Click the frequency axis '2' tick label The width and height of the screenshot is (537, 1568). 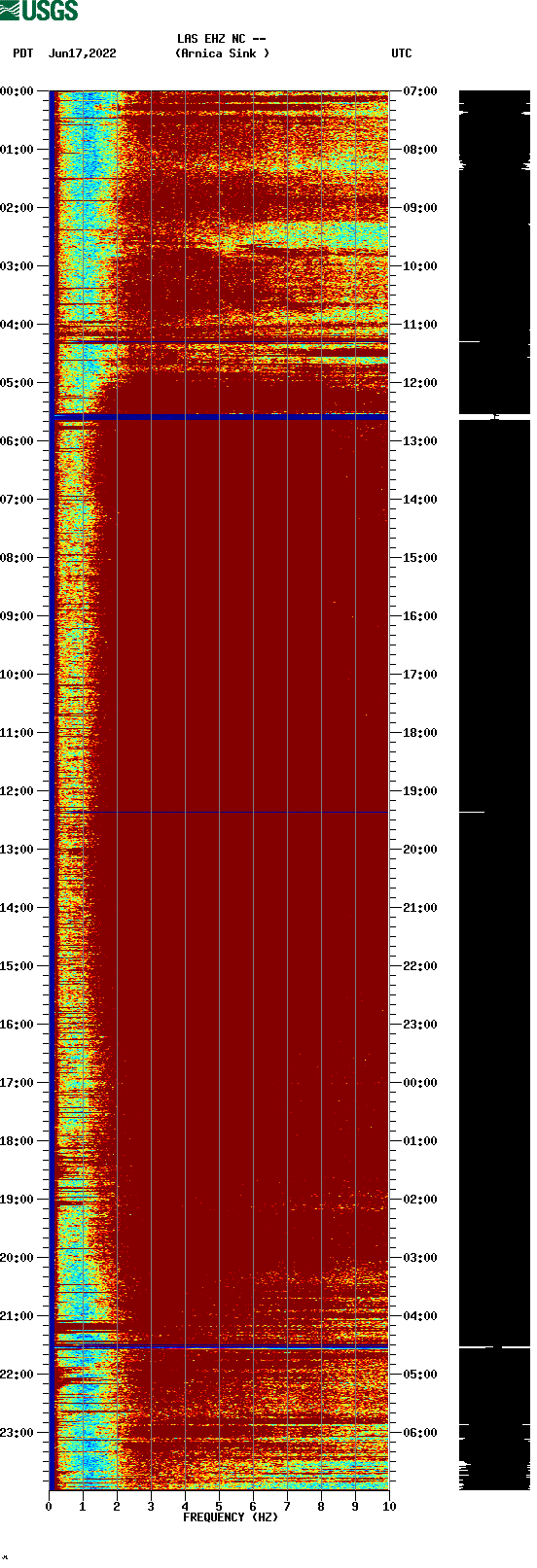117,1507
